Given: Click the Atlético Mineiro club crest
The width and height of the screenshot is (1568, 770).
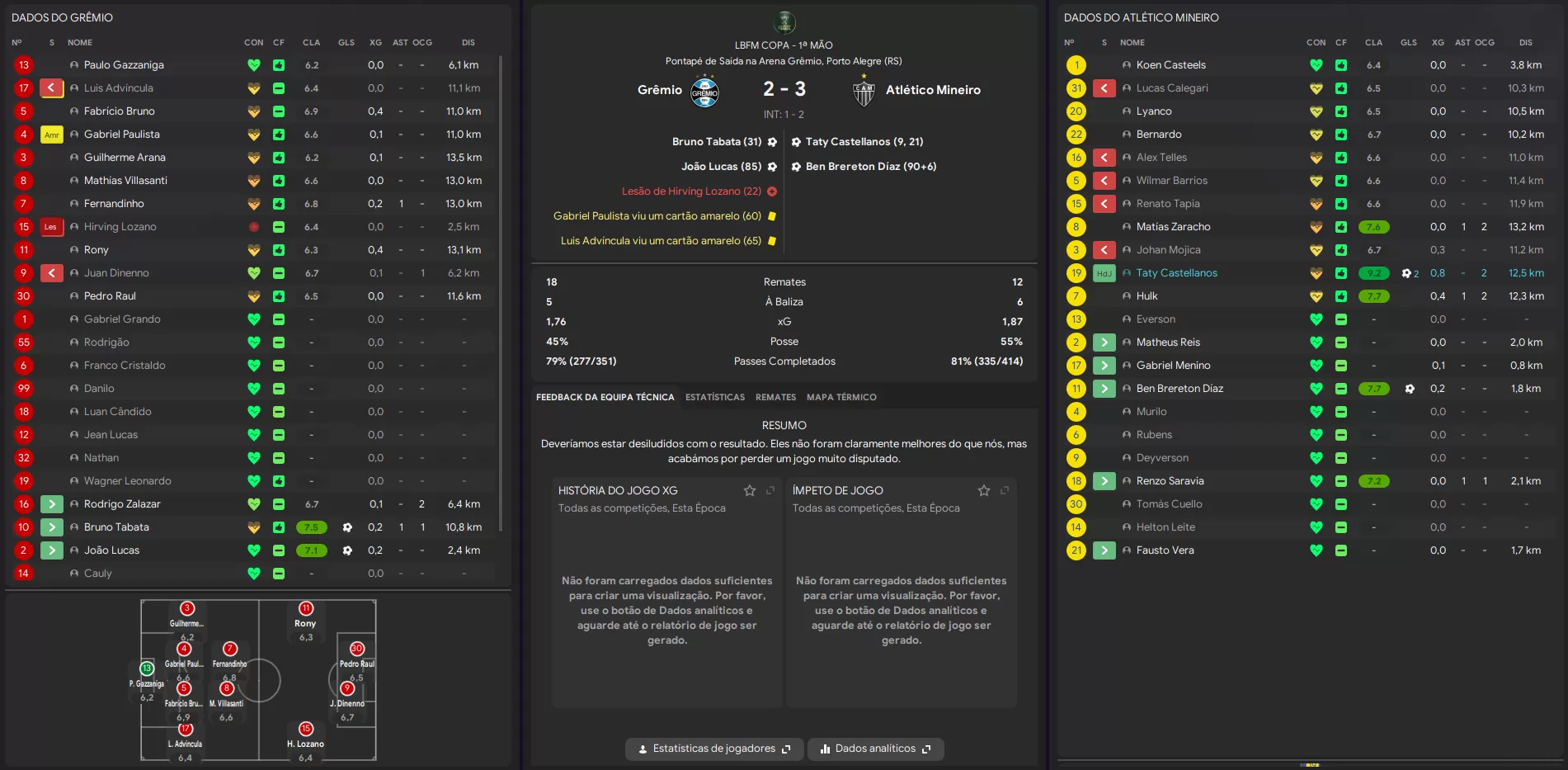Looking at the screenshot, I should 864,91.
